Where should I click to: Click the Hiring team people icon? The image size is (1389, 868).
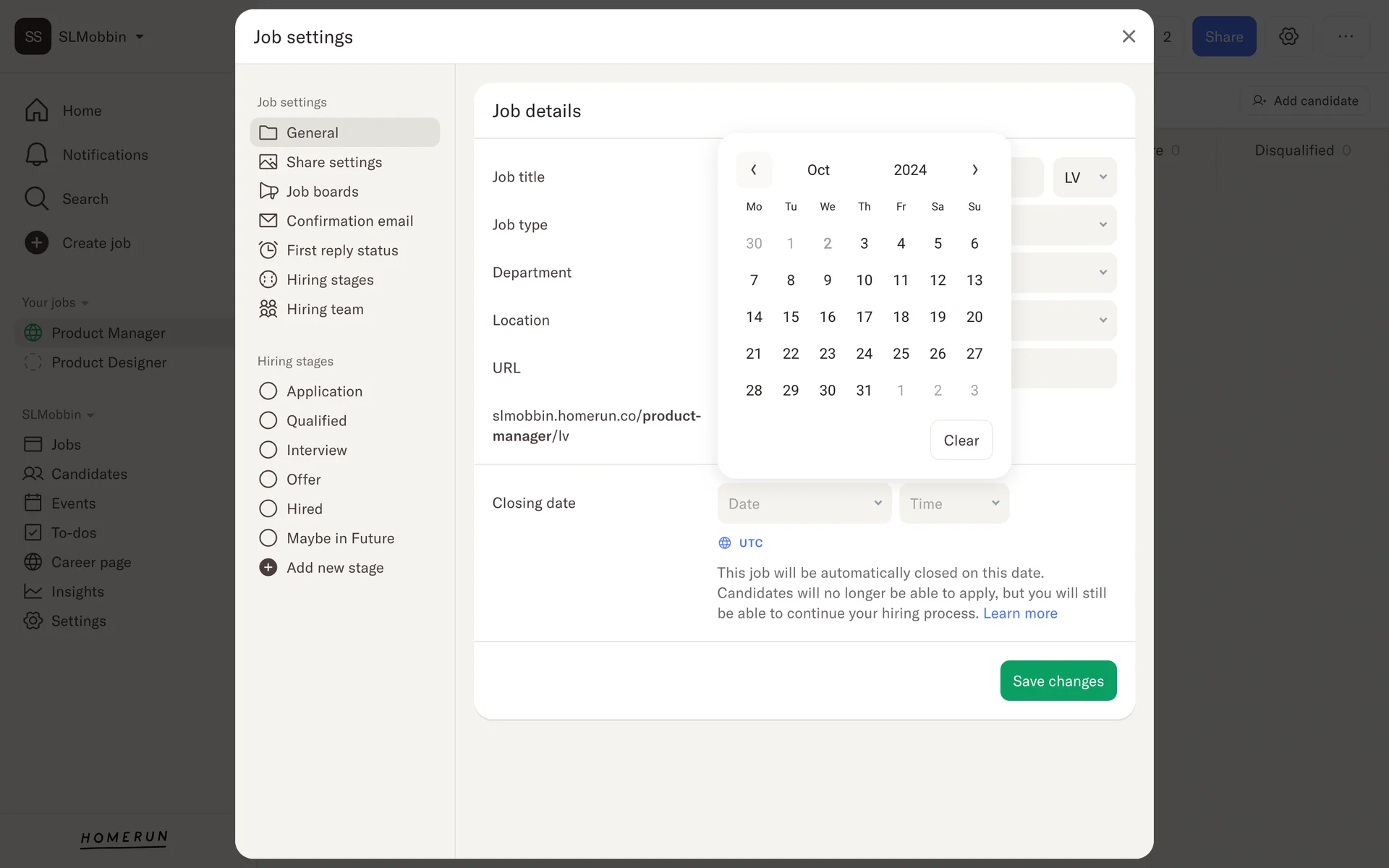268,309
